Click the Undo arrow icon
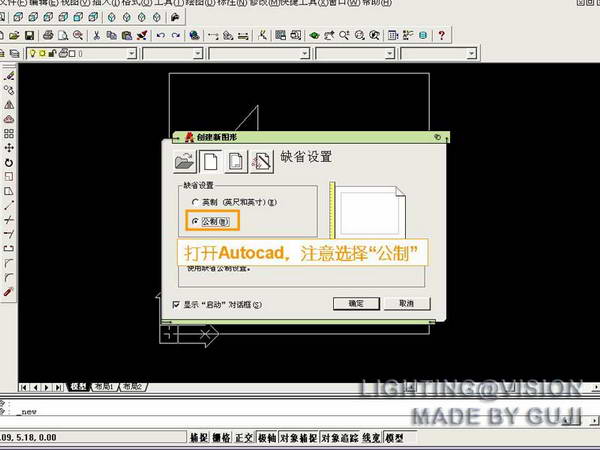600x450 pixels. (161, 36)
